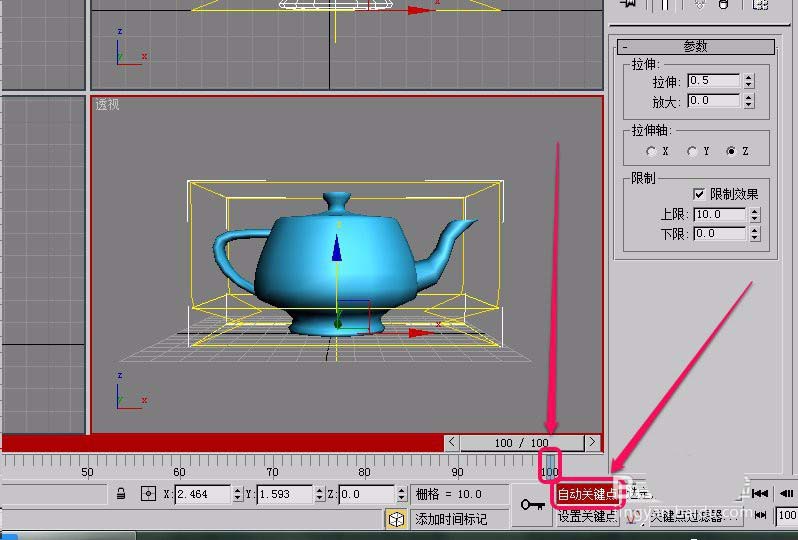The width and height of the screenshot is (798, 540).
Task: Click the X coordinate spinner arrows
Action: point(238,494)
